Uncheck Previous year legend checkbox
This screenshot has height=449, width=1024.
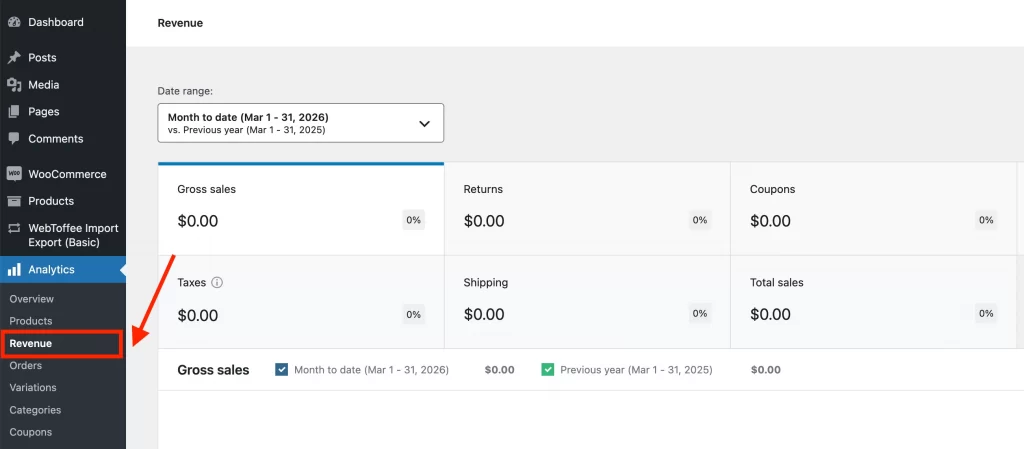(548, 369)
